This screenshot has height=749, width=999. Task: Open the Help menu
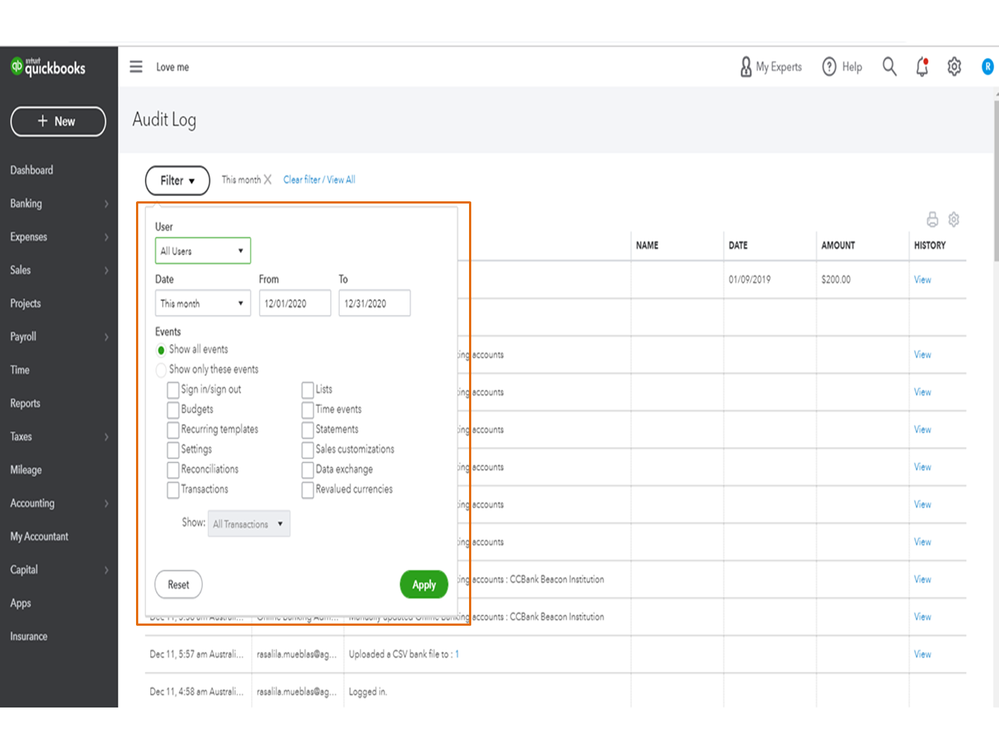click(842, 66)
